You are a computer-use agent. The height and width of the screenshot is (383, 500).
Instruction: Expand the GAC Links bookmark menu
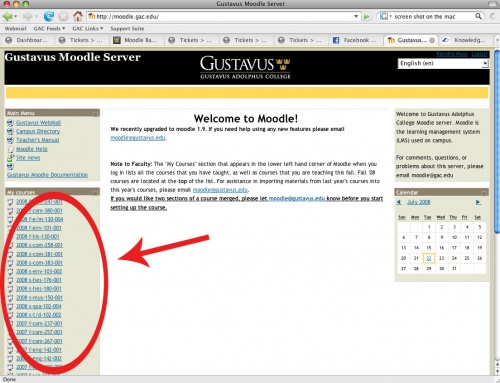coord(88,29)
